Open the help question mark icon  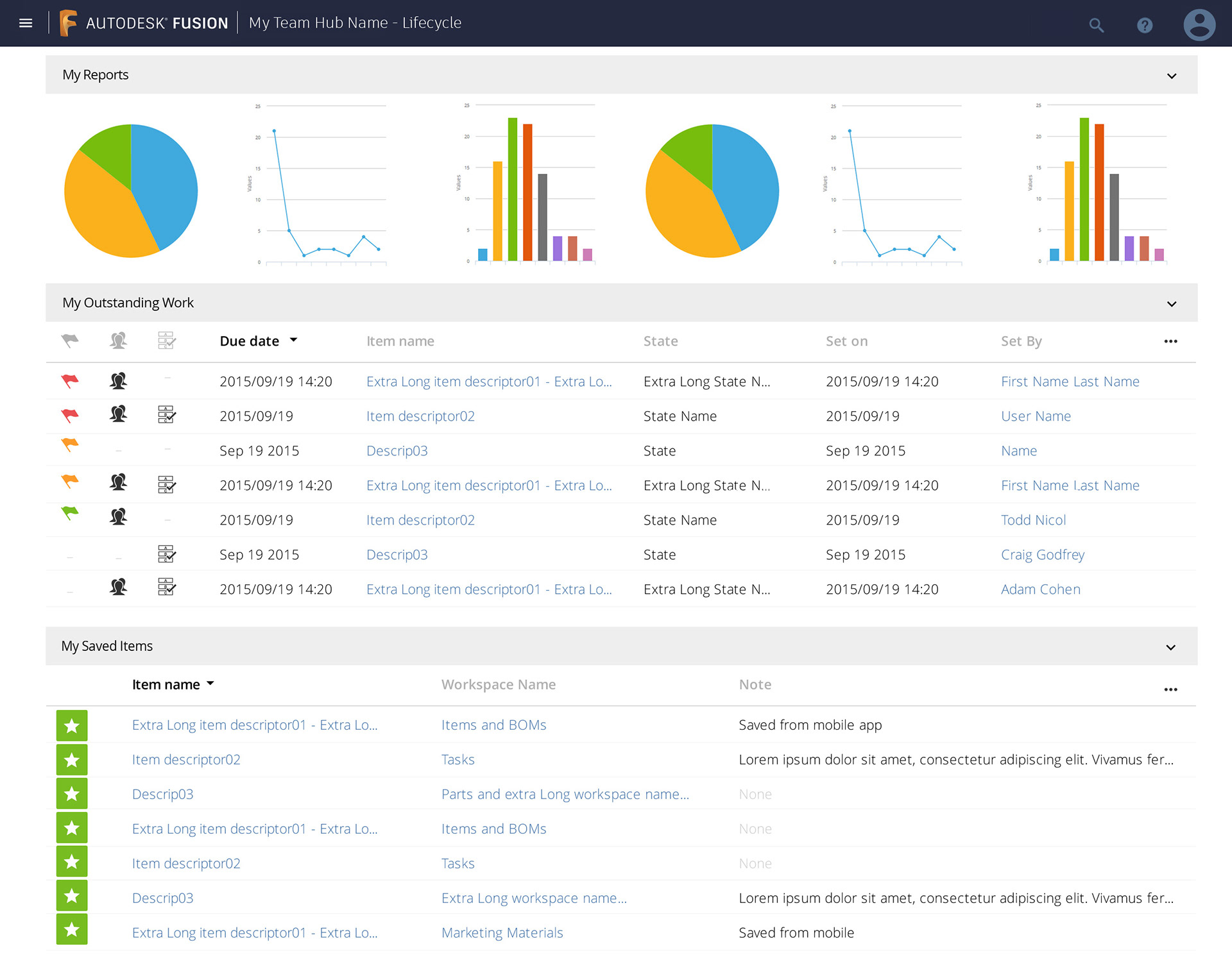(1144, 25)
